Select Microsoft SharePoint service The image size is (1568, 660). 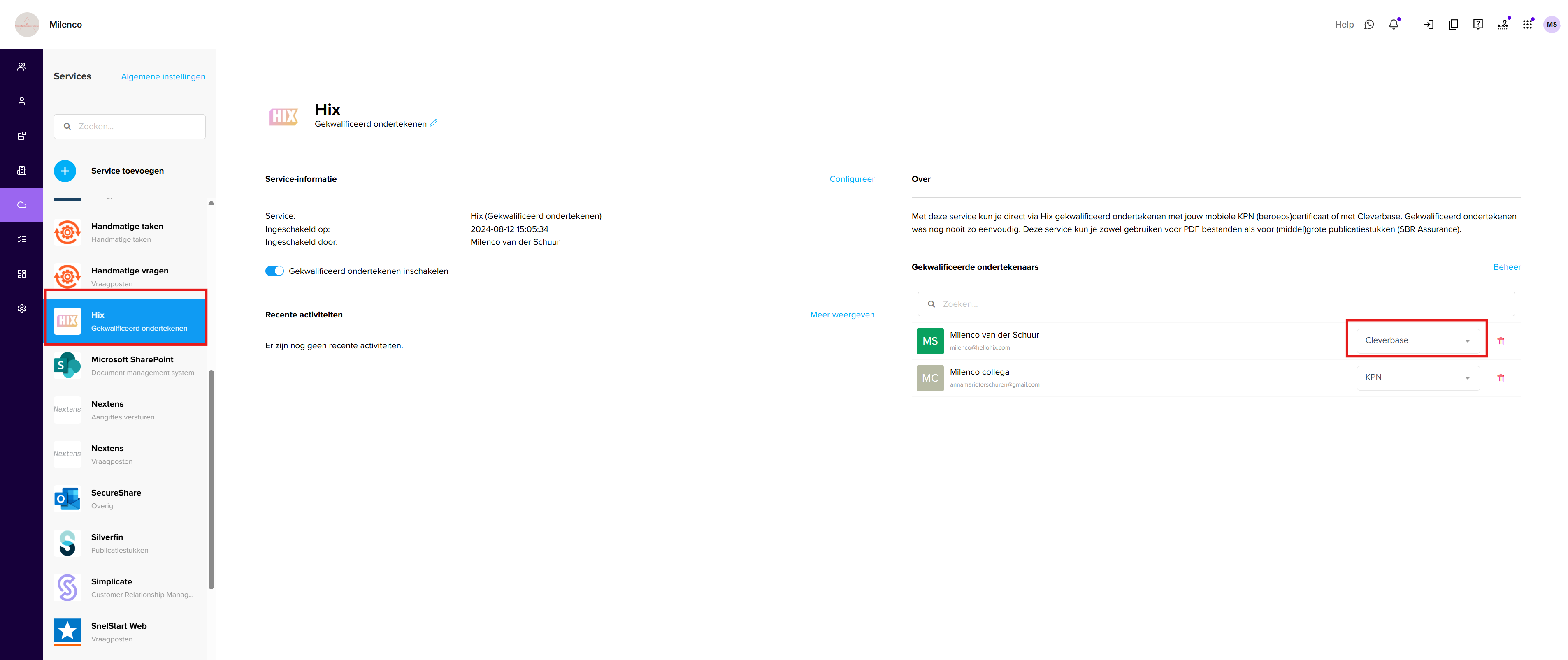point(125,366)
